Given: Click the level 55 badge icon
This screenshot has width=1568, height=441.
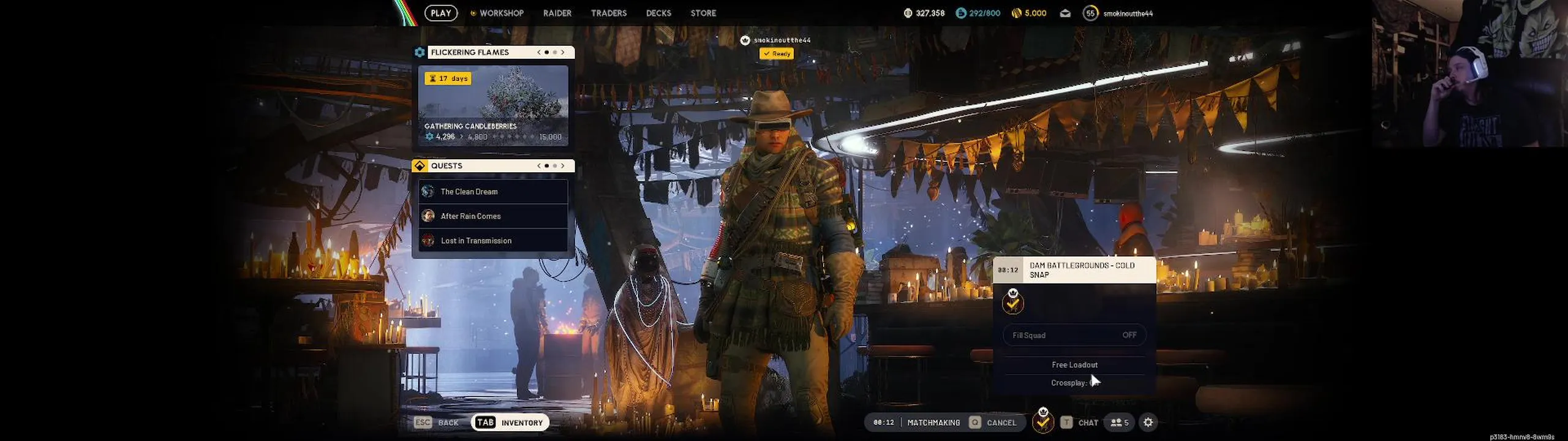Looking at the screenshot, I should 1090,13.
